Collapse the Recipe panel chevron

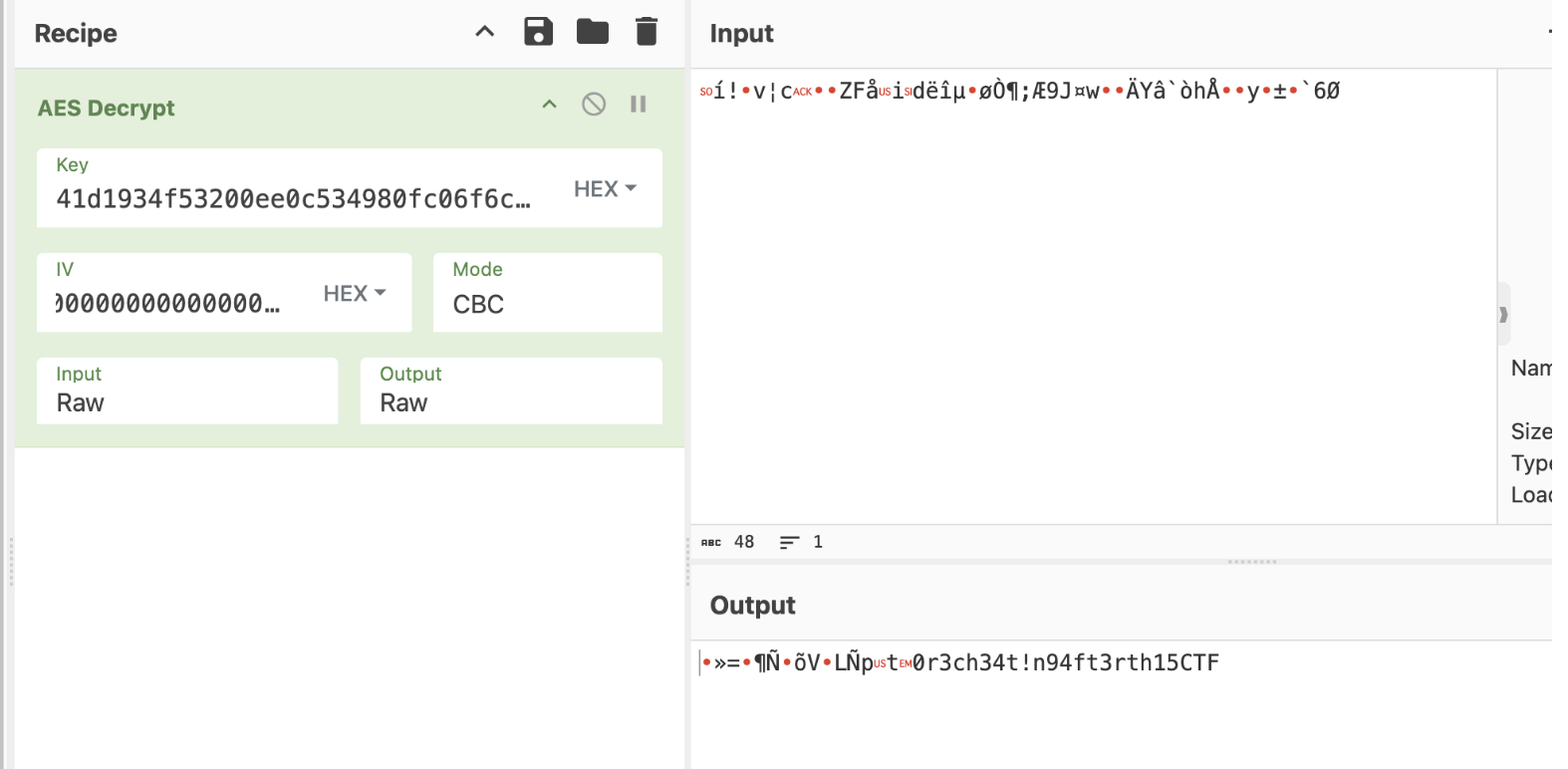tap(485, 32)
